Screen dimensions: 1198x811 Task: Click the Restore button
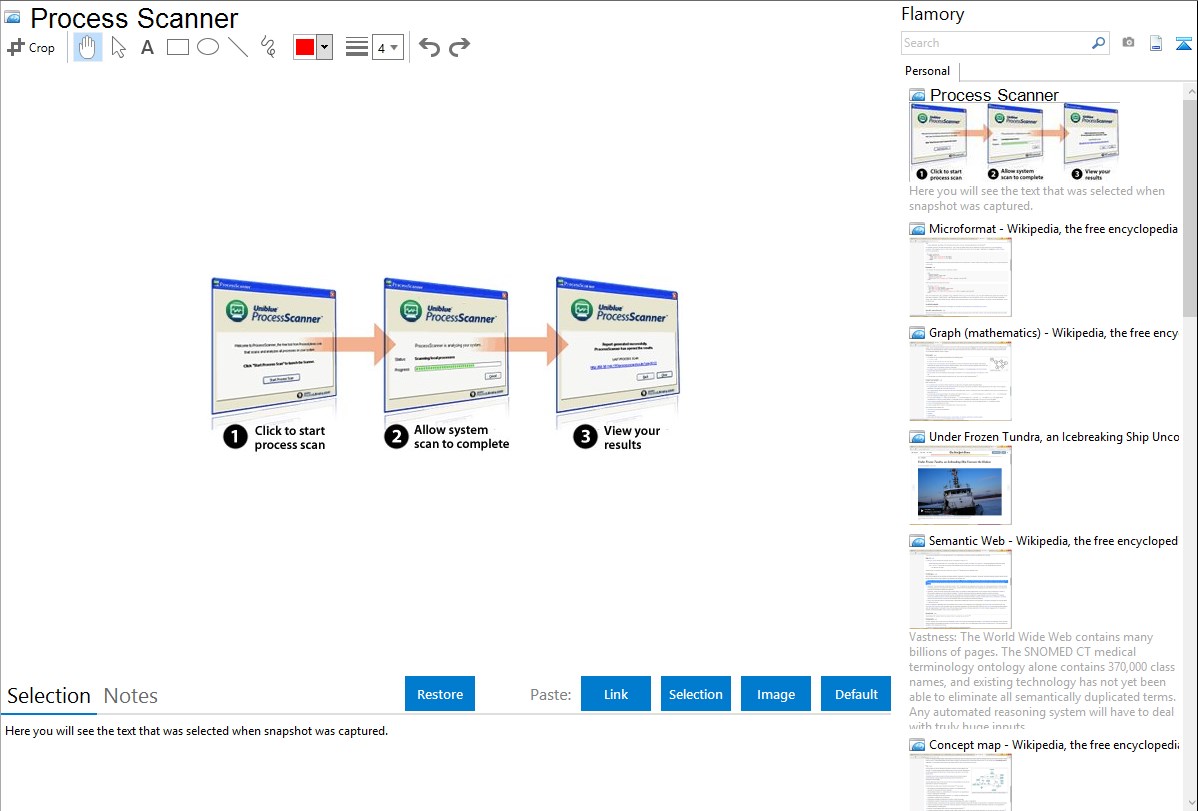[x=440, y=694]
